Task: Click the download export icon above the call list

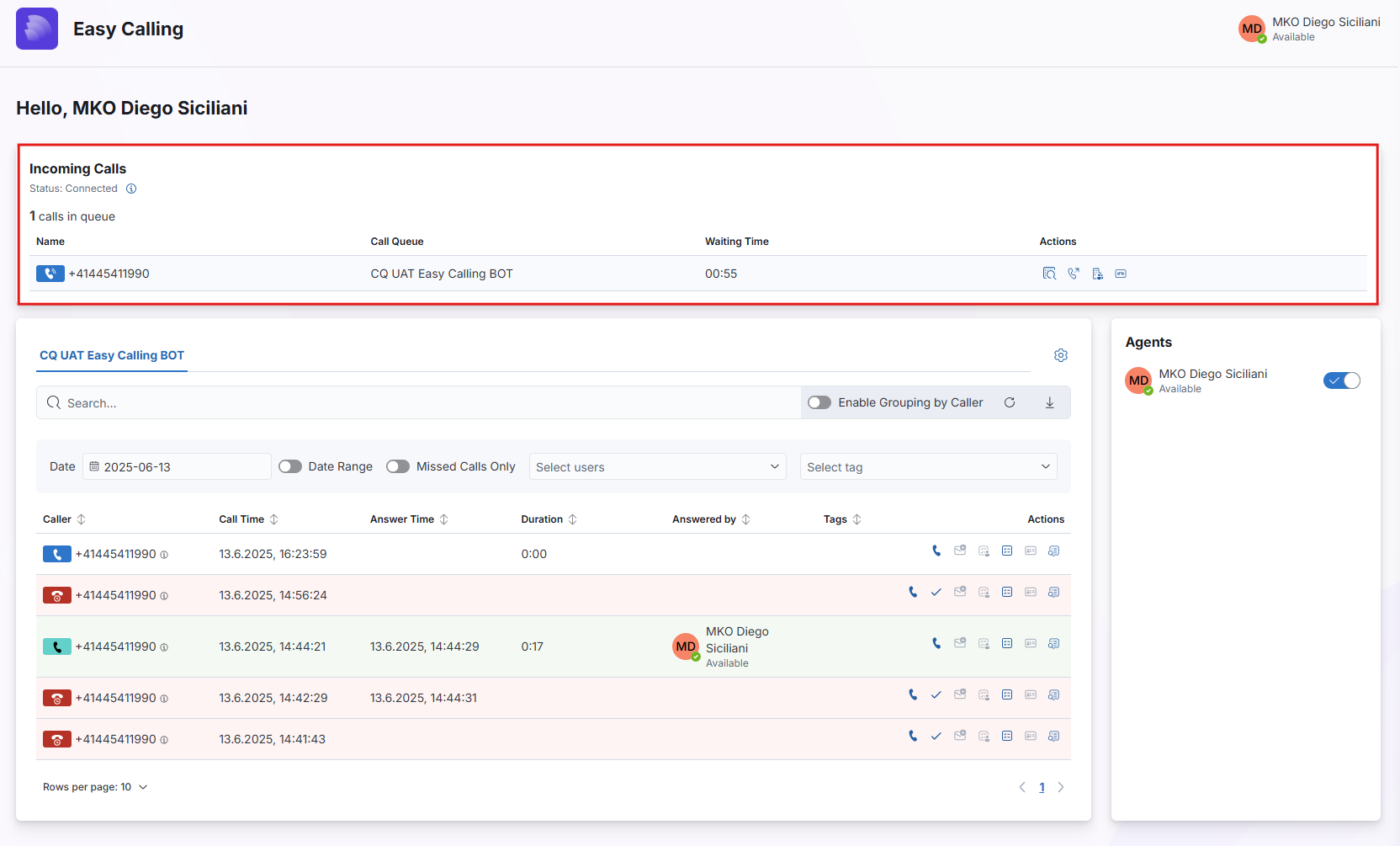Action: [1049, 402]
